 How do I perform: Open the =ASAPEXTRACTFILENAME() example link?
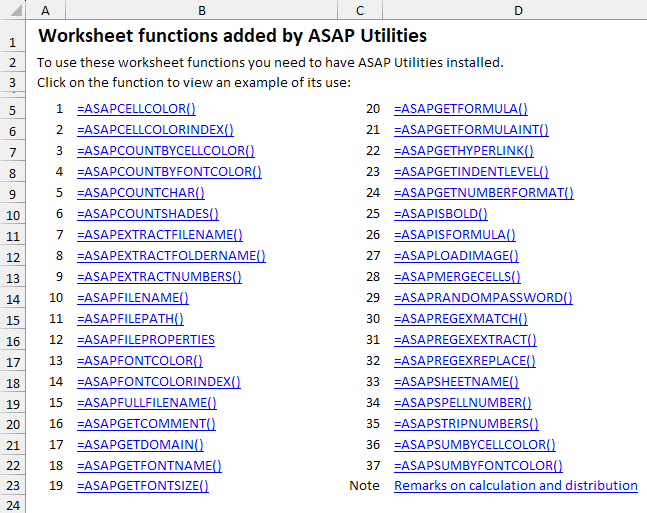159,235
